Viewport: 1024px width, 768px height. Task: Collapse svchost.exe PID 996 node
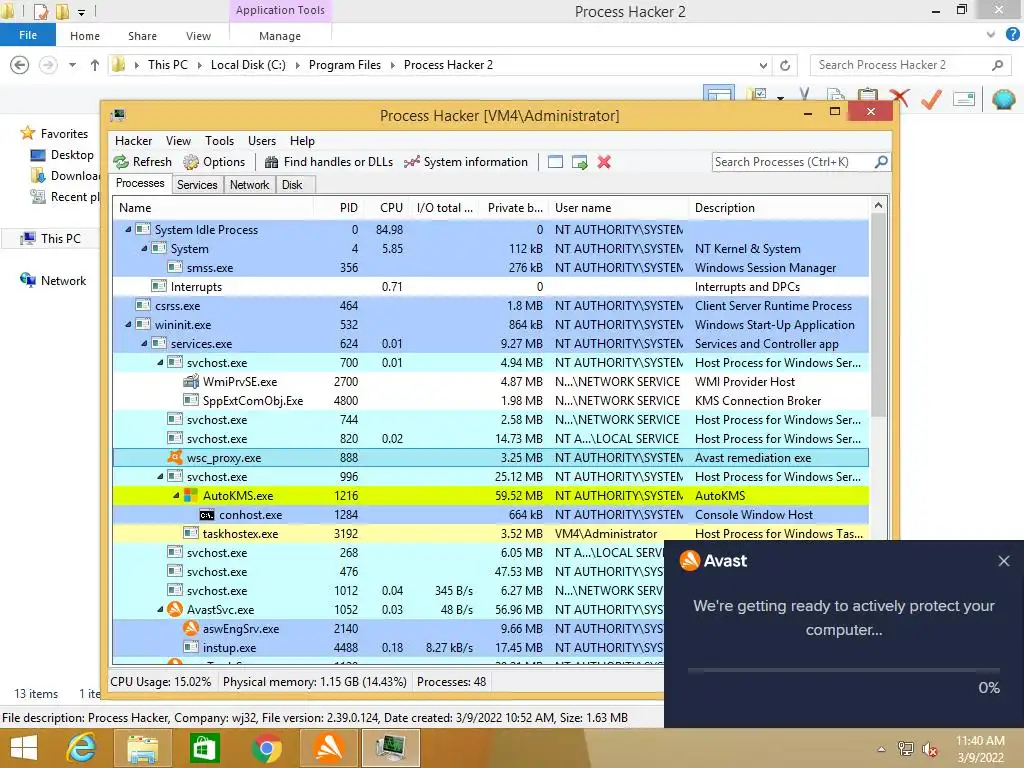[x=160, y=476]
